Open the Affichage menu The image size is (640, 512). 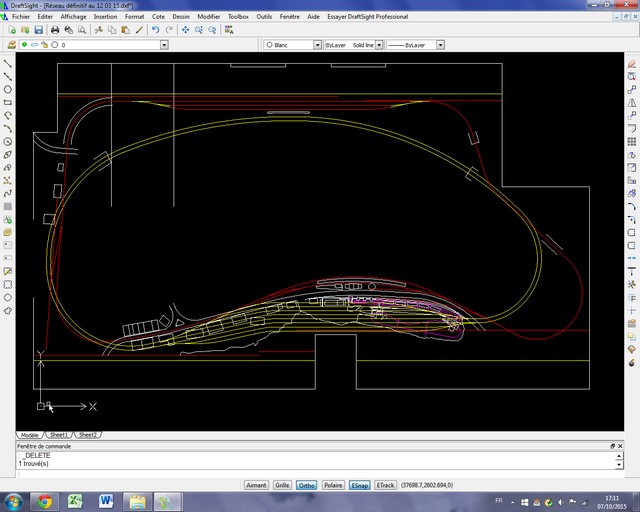coord(73,17)
